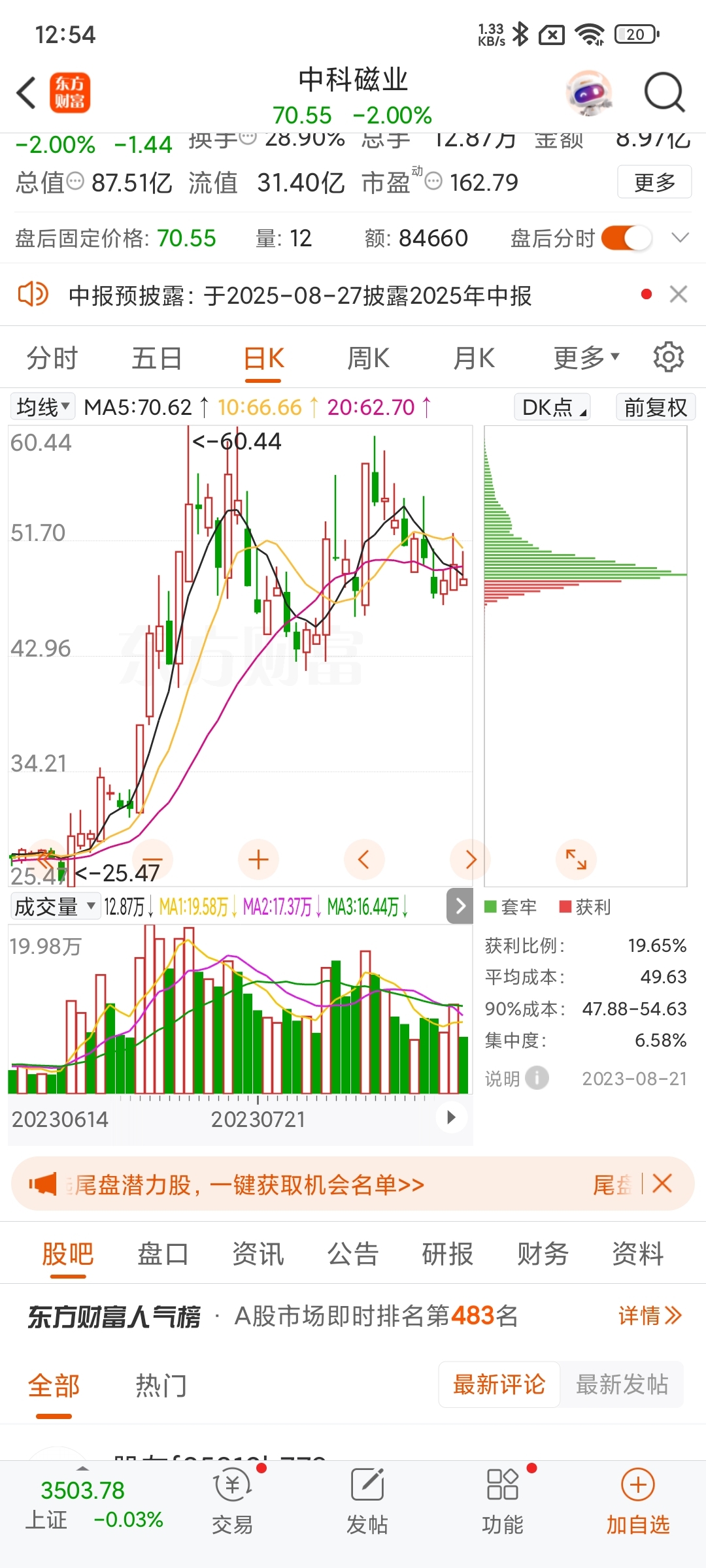Tap the speaker announcement icon

[33, 294]
